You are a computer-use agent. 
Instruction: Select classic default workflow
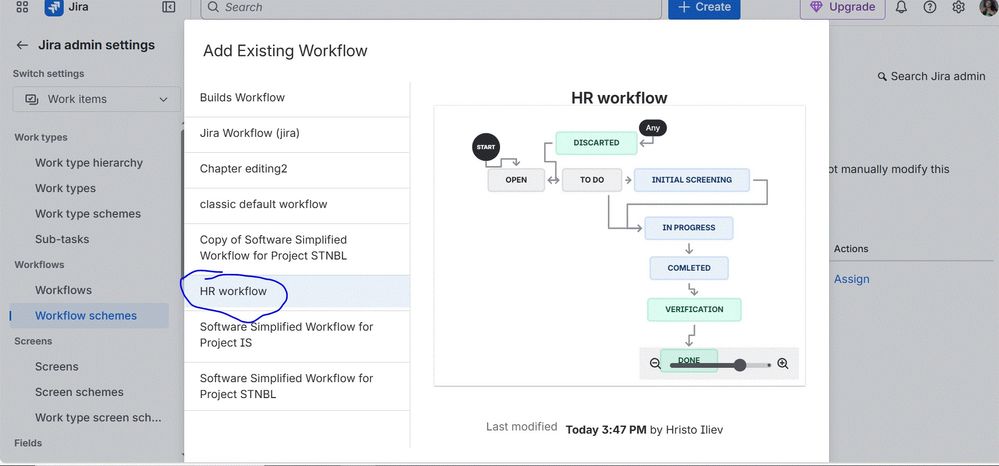pos(297,205)
